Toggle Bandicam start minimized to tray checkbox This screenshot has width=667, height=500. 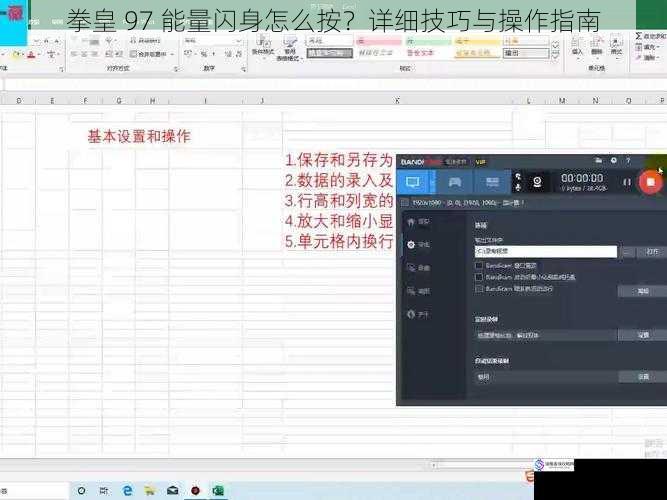pos(479,277)
